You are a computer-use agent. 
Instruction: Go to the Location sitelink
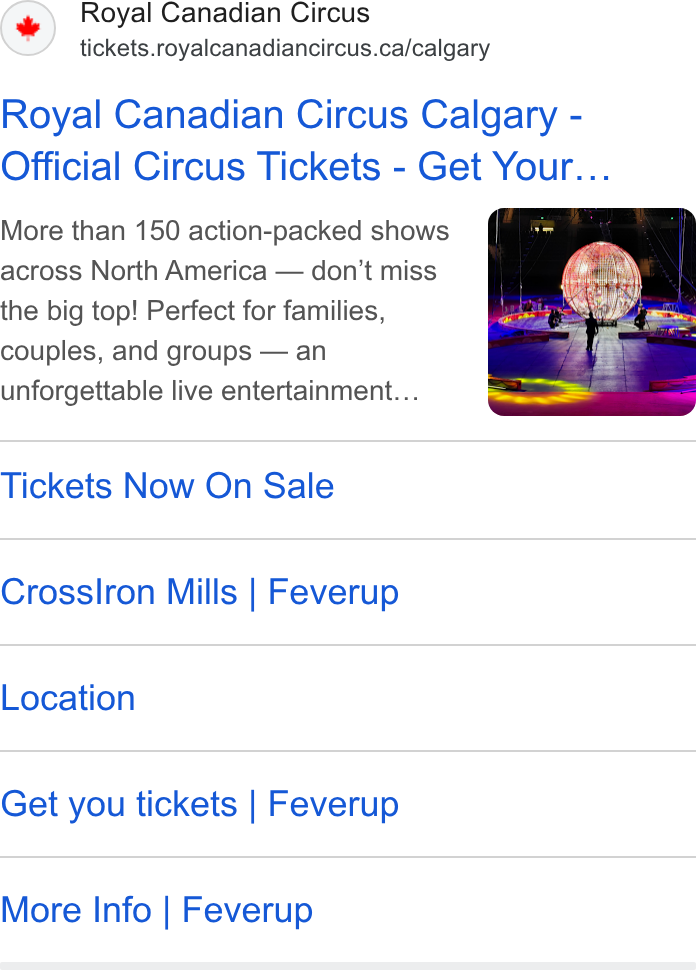pyautogui.click(x=68, y=698)
